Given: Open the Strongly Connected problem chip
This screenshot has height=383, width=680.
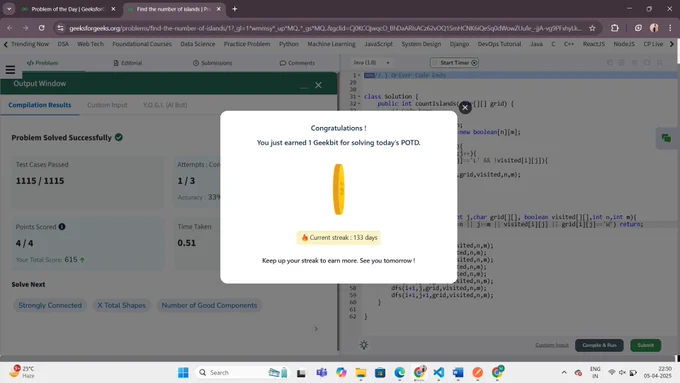Looking at the screenshot, I should click(x=50, y=305).
